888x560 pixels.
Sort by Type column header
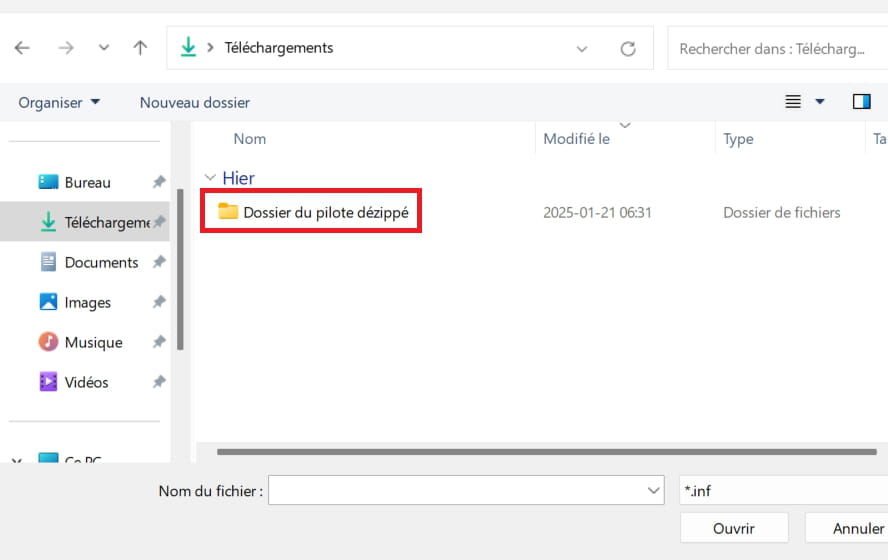click(738, 139)
